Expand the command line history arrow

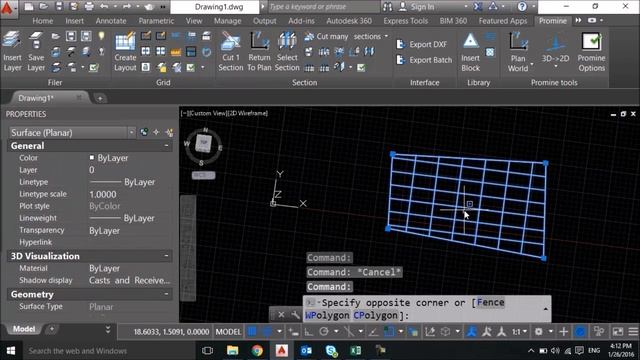click(546, 309)
